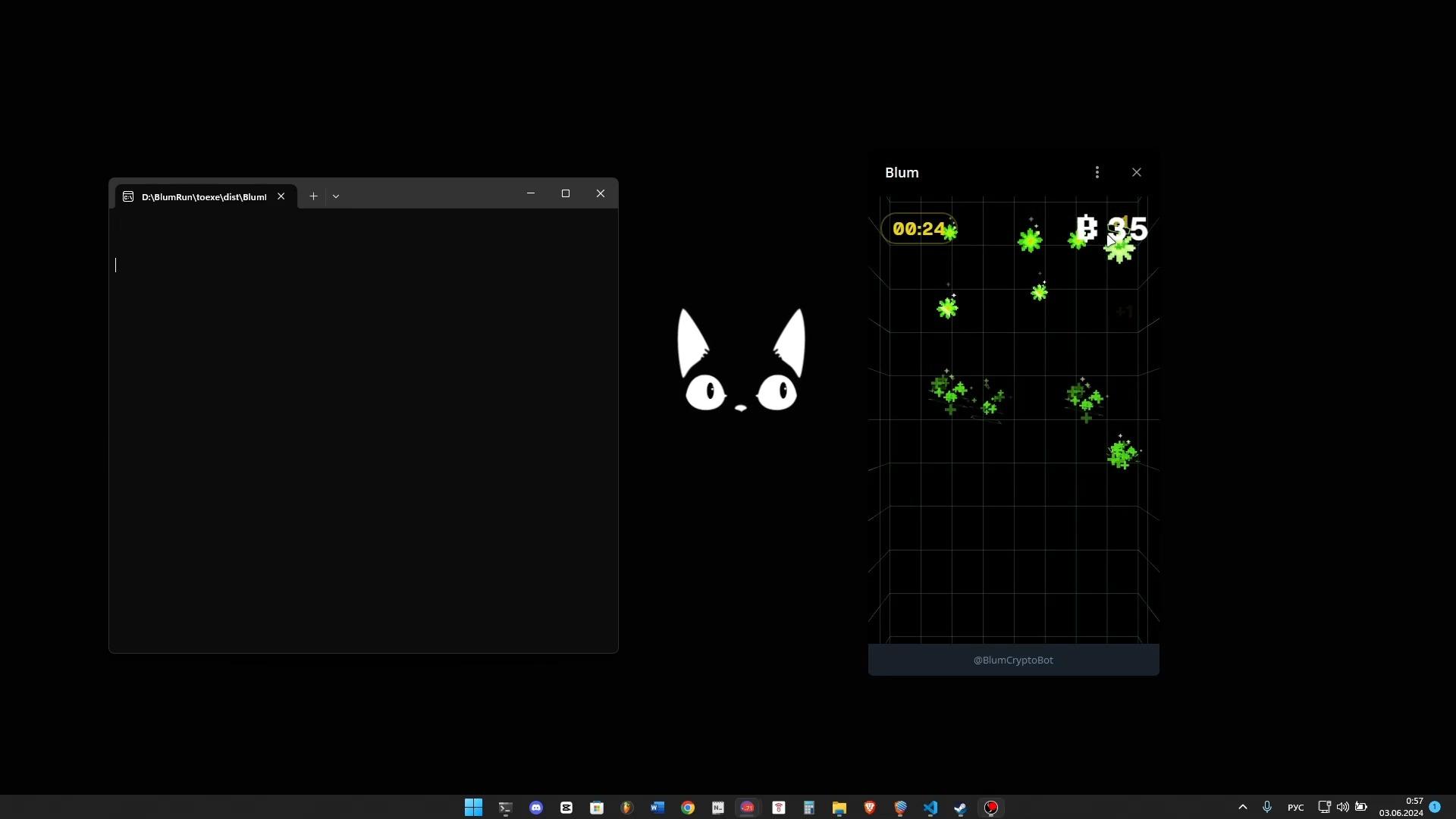Click the @BlumCryptoBot label bar
The width and height of the screenshot is (1456, 819).
pyautogui.click(x=1013, y=660)
